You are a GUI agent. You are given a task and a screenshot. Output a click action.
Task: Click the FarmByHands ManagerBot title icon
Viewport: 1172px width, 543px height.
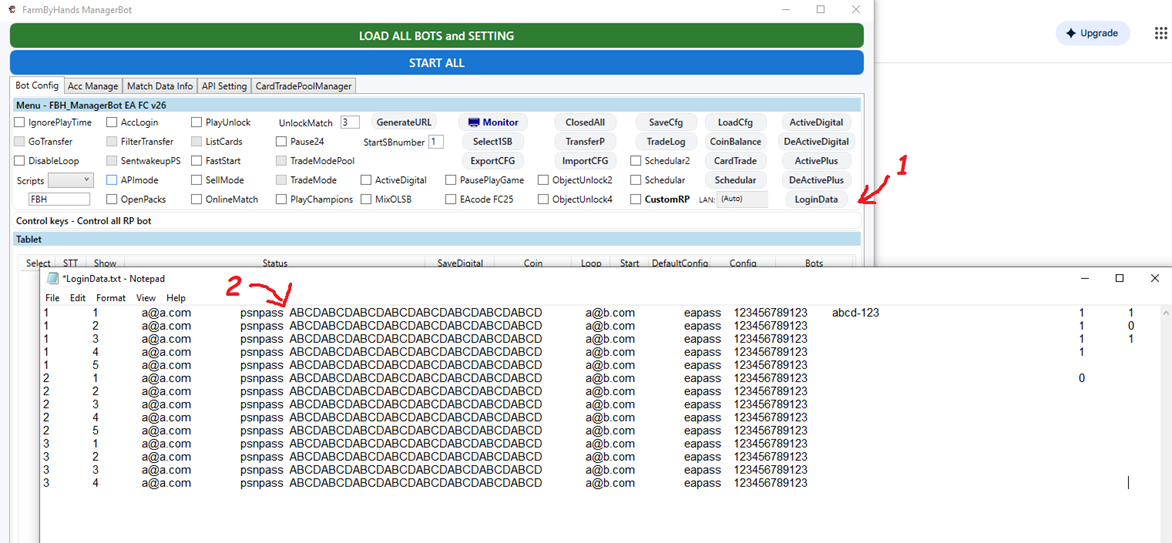pos(13,10)
